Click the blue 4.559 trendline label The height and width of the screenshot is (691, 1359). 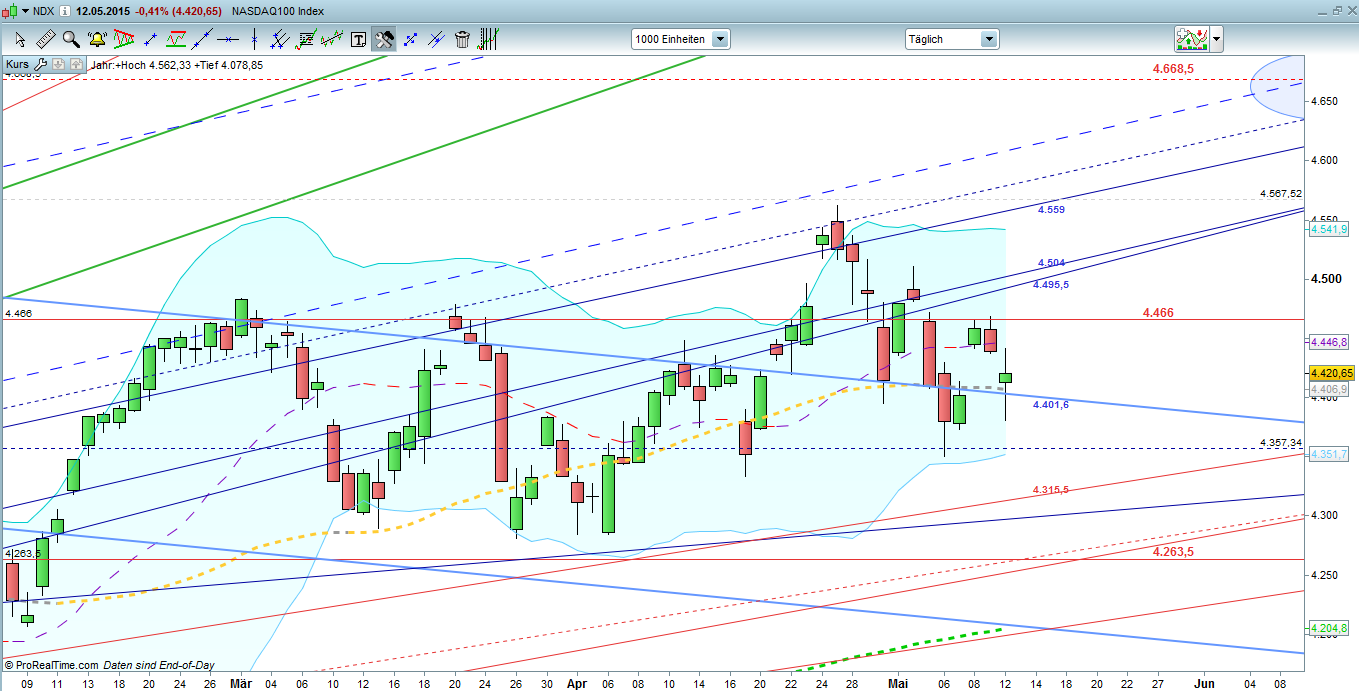[1051, 210]
